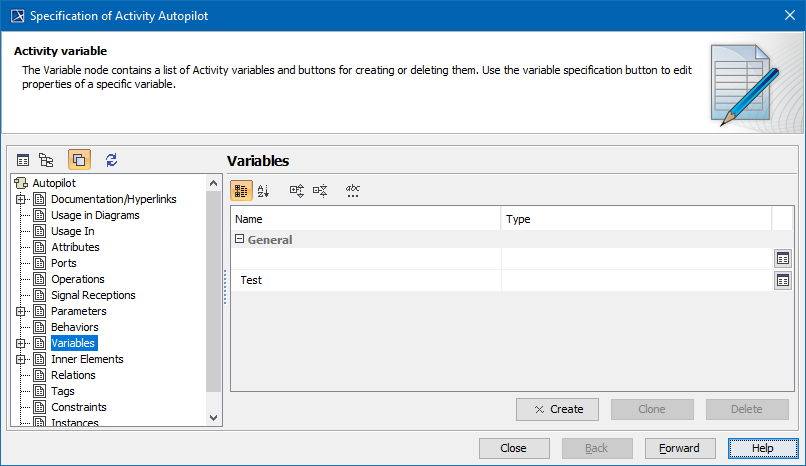This screenshot has width=806, height=466.
Task: Click the Forward button
Action: point(679,448)
